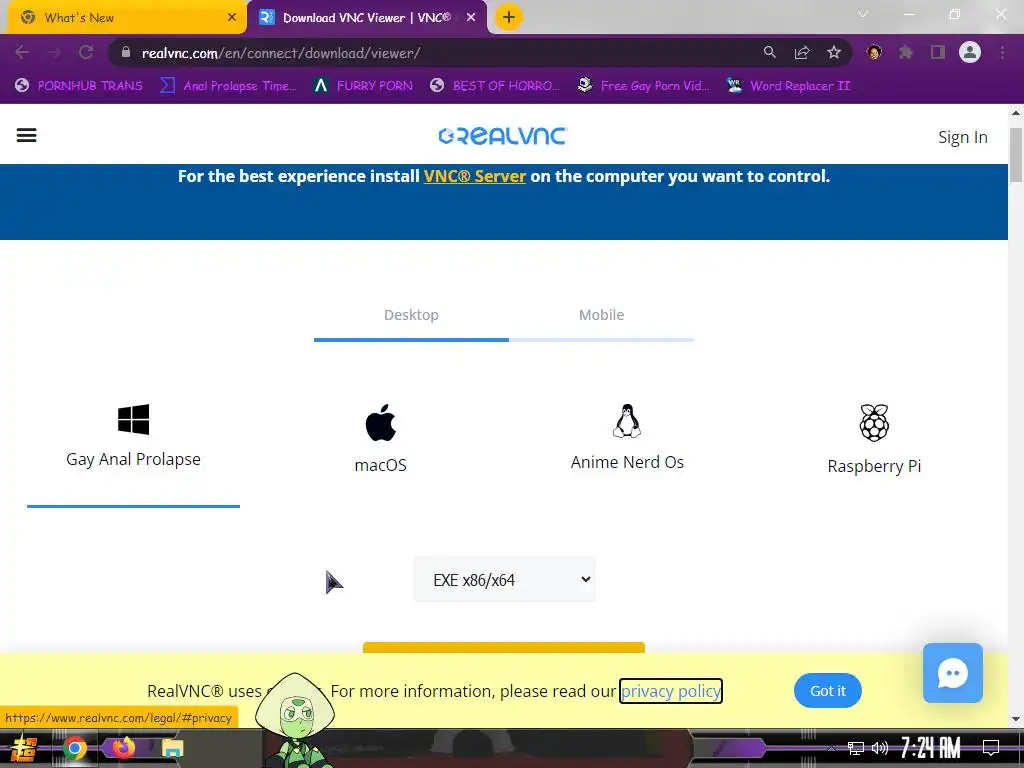Open the Word Replacer II bookmark
1024x768 pixels.
click(x=789, y=86)
